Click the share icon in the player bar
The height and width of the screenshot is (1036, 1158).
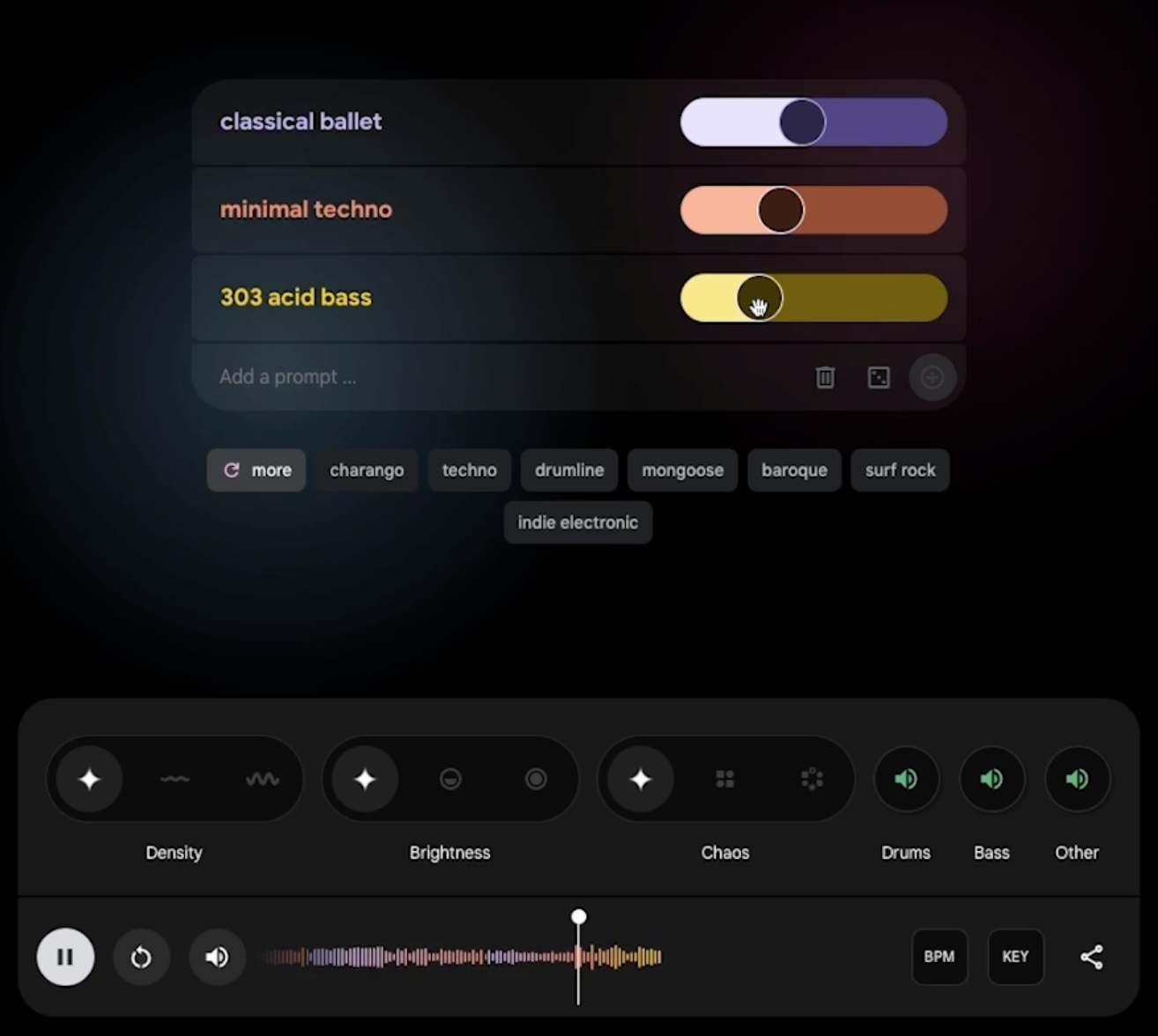click(1091, 957)
